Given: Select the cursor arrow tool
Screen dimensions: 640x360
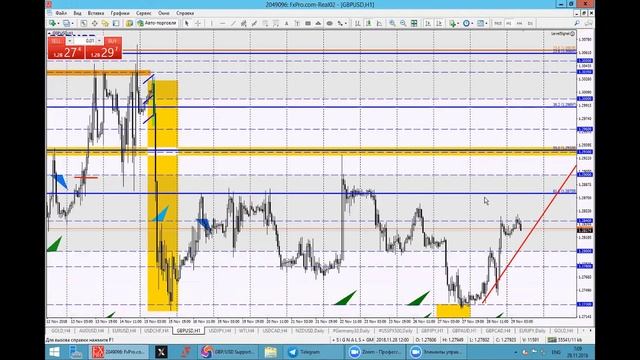Looking at the screenshot, I should point(187,23).
